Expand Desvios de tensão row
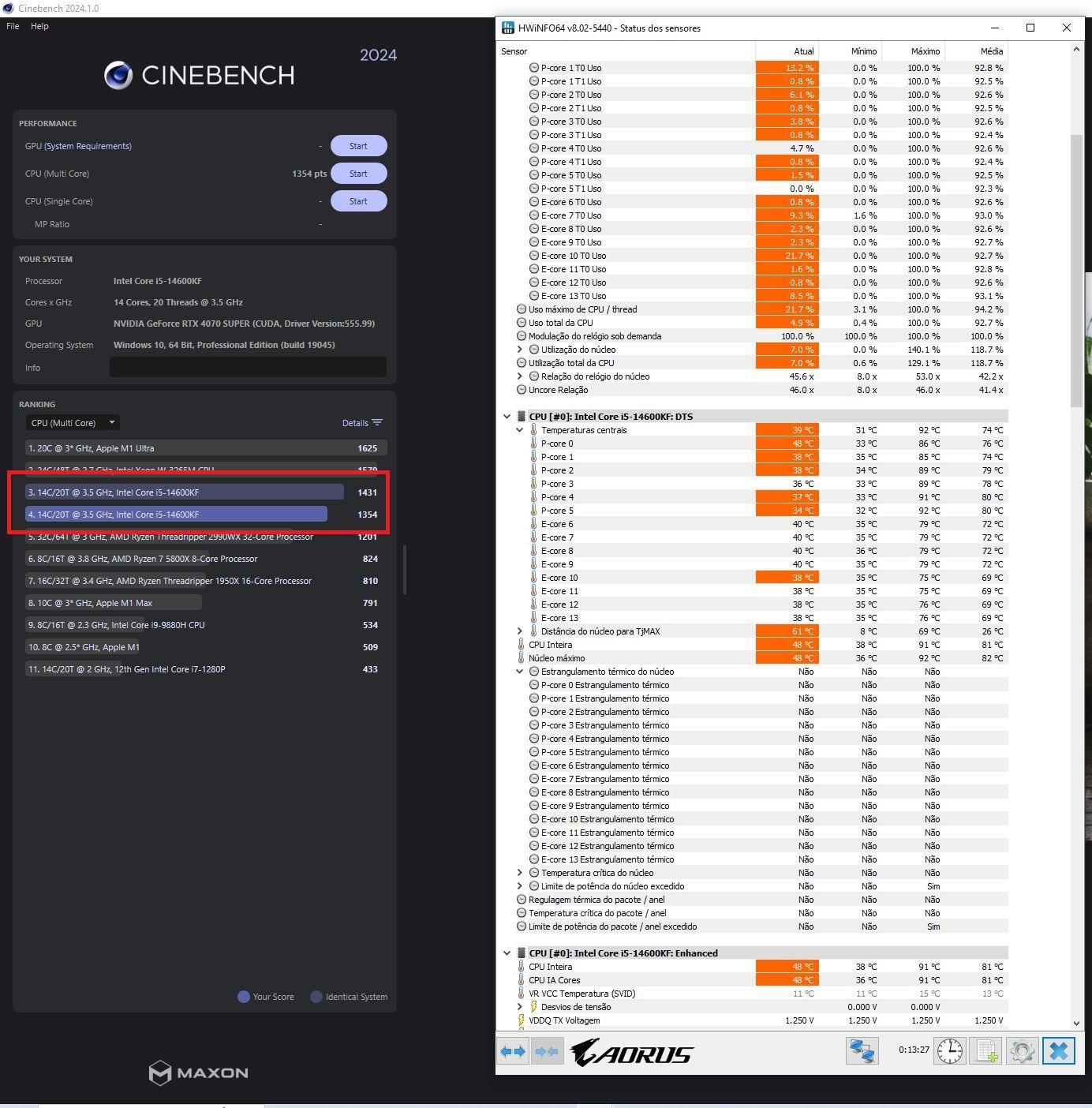 tap(520, 1007)
